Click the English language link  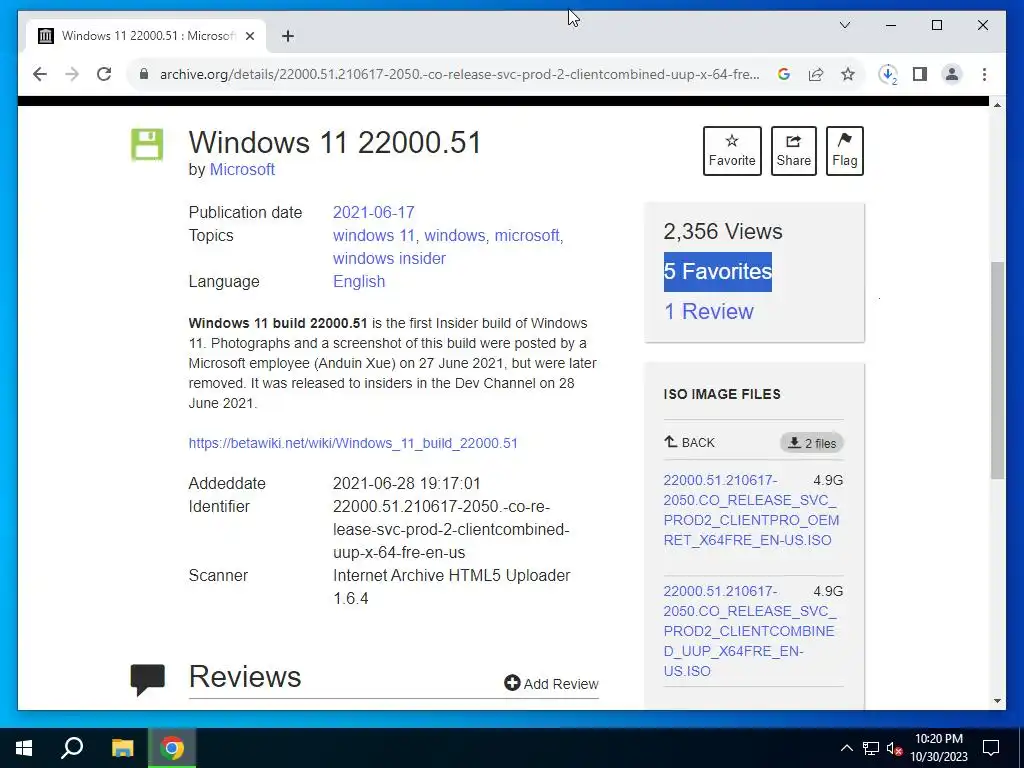pos(359,281)
